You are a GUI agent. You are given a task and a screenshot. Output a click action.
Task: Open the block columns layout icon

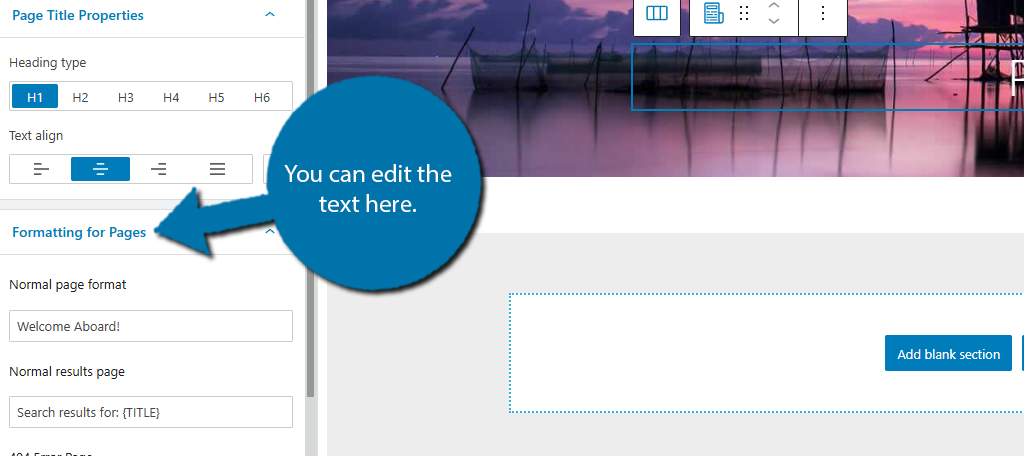pos(657,14)
